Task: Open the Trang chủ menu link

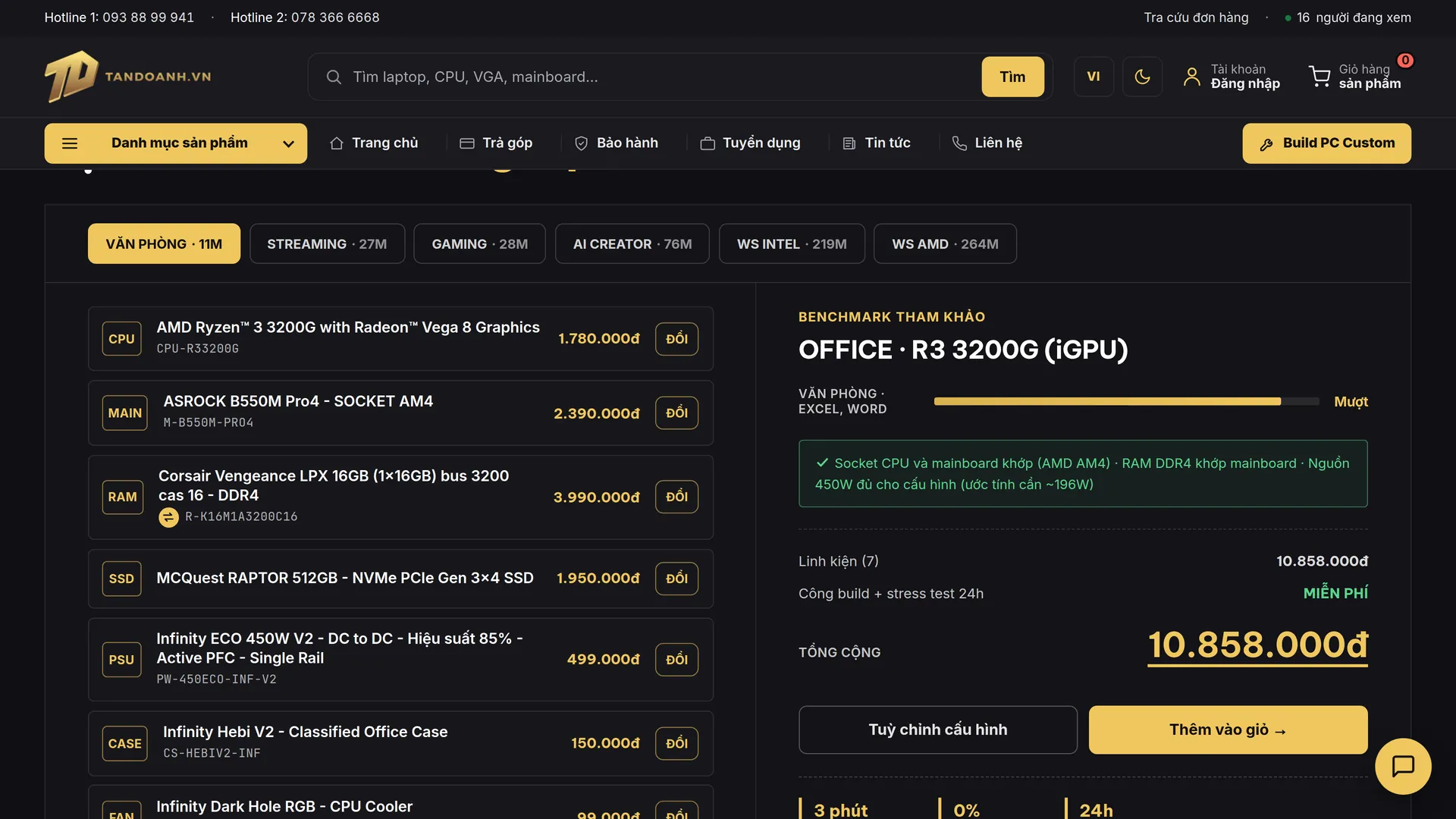Action: [x=374, y=143]
